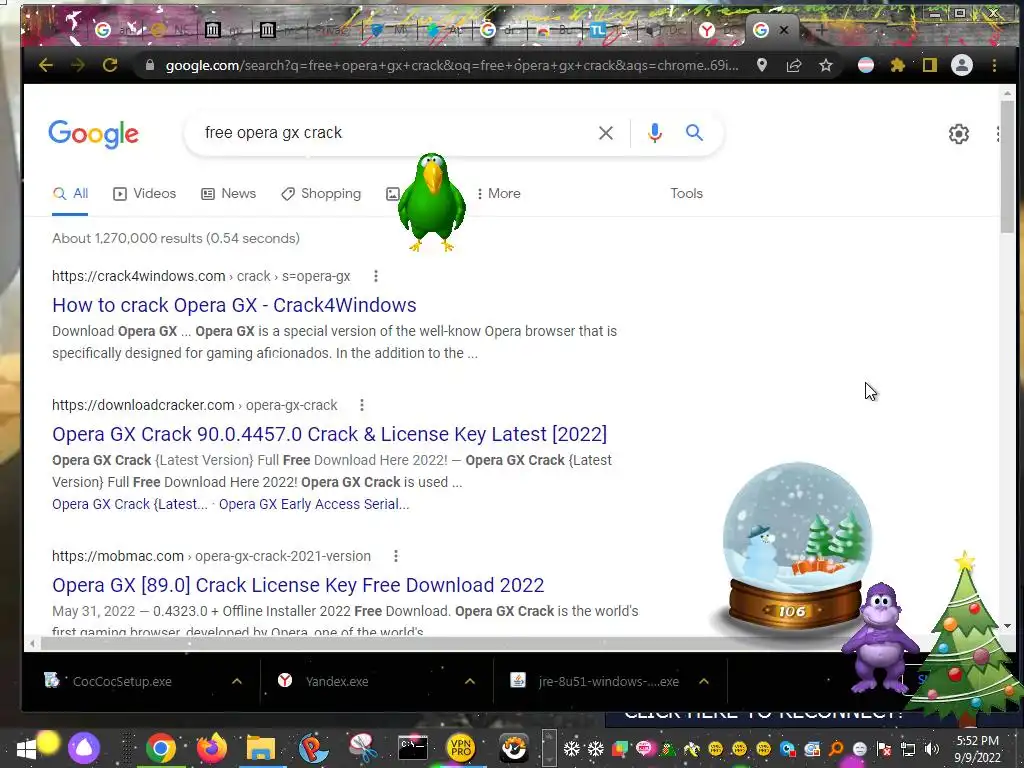Open the search Tools options
Image resolution: width=1024 pixels, height=768 pixels.
(x=686, y=194)
